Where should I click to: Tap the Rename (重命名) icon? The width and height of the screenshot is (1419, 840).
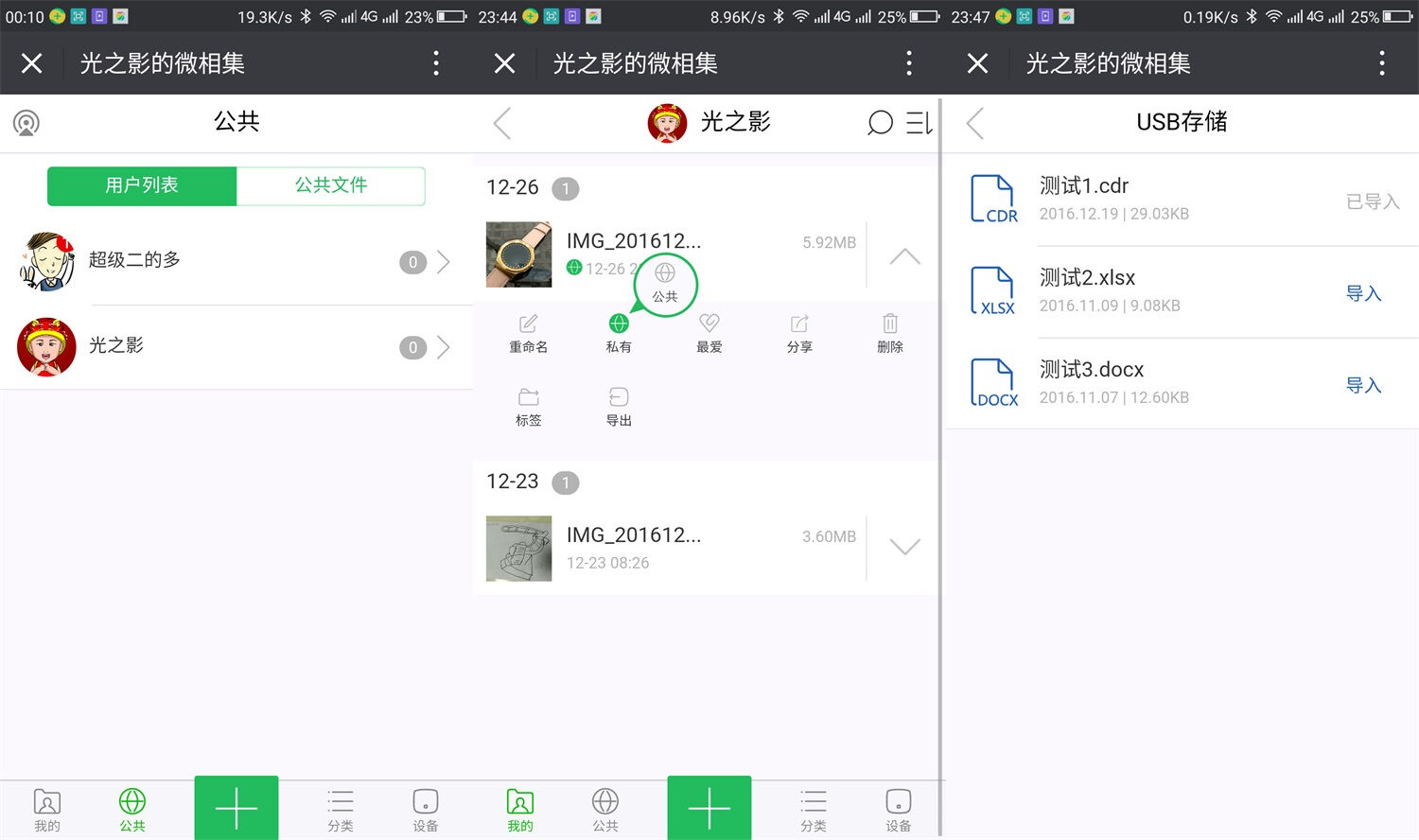click(x=528, y=324)
